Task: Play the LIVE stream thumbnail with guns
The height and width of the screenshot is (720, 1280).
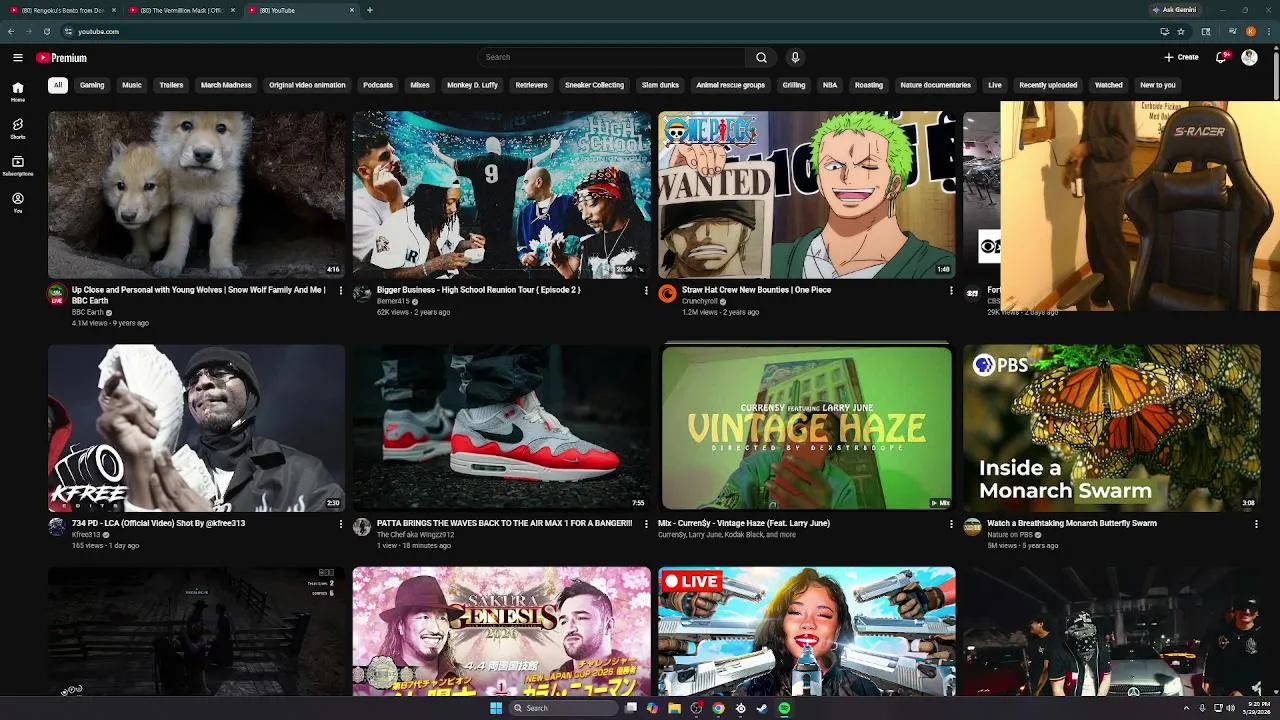Action: pyautogui.click(x=806, y=631)
